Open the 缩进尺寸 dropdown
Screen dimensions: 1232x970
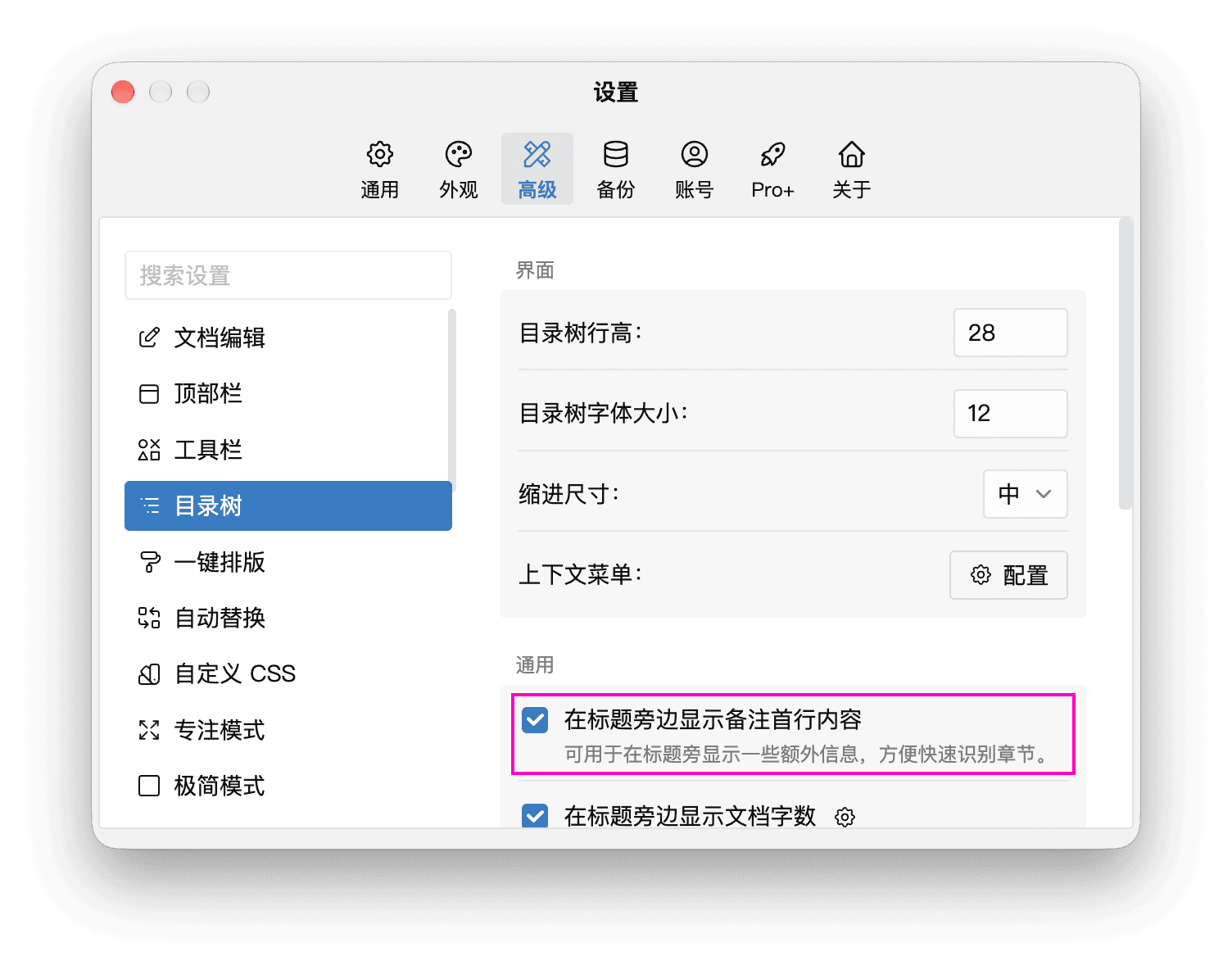coord(1025,494)
